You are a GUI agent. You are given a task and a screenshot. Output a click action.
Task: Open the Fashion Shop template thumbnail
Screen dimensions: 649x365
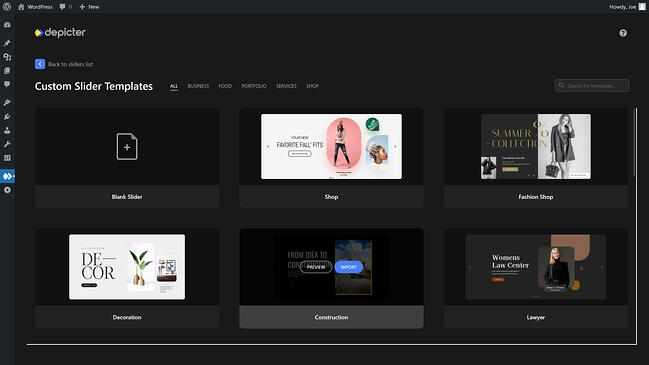[x=536, y=146]
